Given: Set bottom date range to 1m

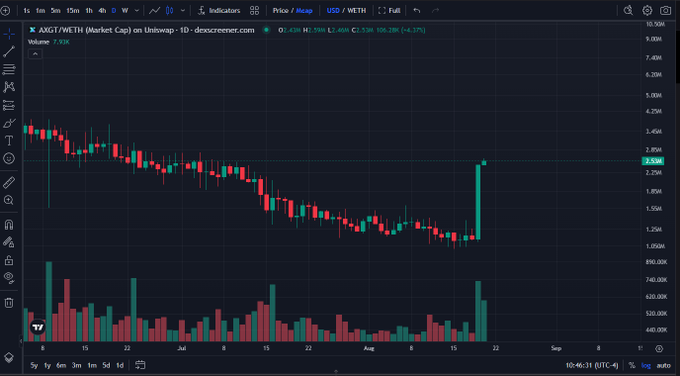Looking at the screenshot, I should point(92,365).
